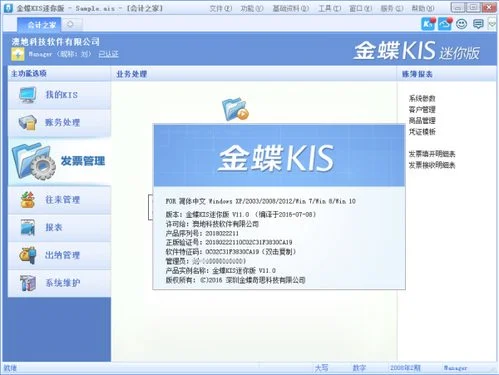Open 发票接收明细表 report
The height and width of the screenshot is (375, 499).
tap(432, 165)
